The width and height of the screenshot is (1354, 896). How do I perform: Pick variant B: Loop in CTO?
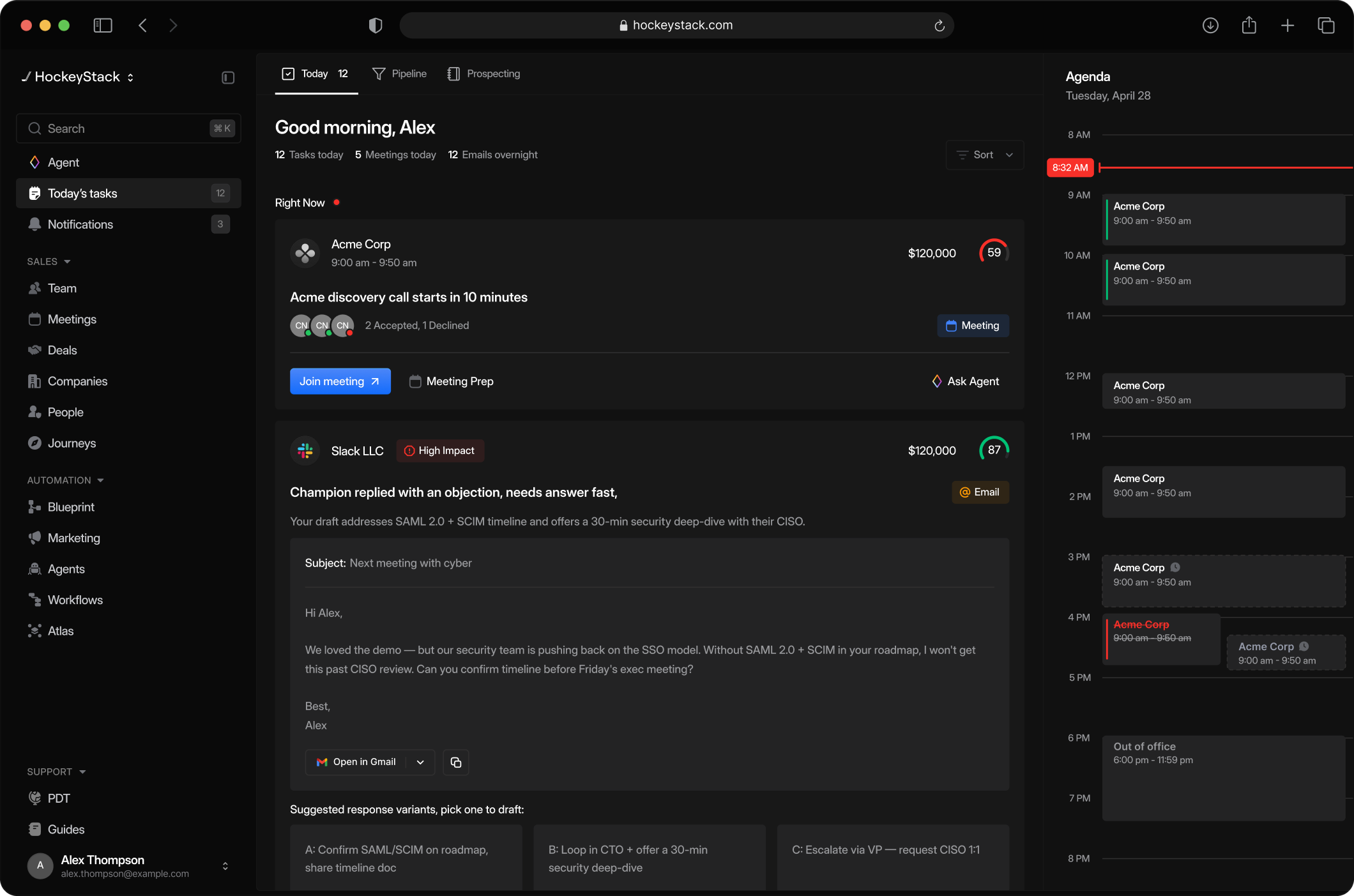650,858
